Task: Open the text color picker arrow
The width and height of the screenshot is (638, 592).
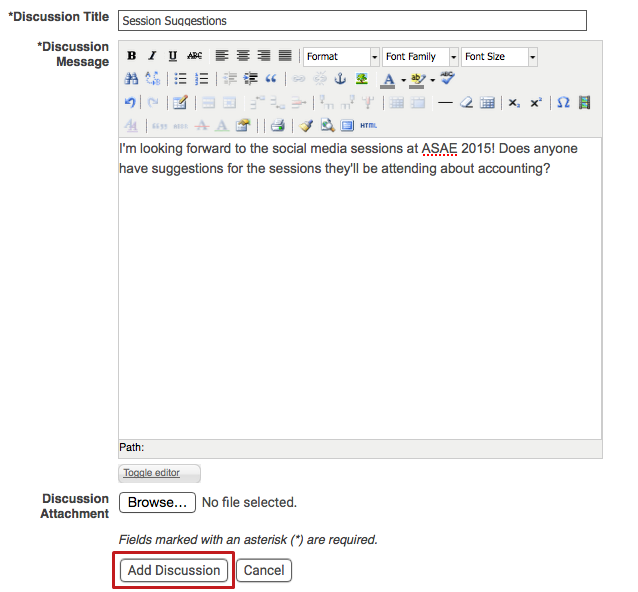Action: 403,80
